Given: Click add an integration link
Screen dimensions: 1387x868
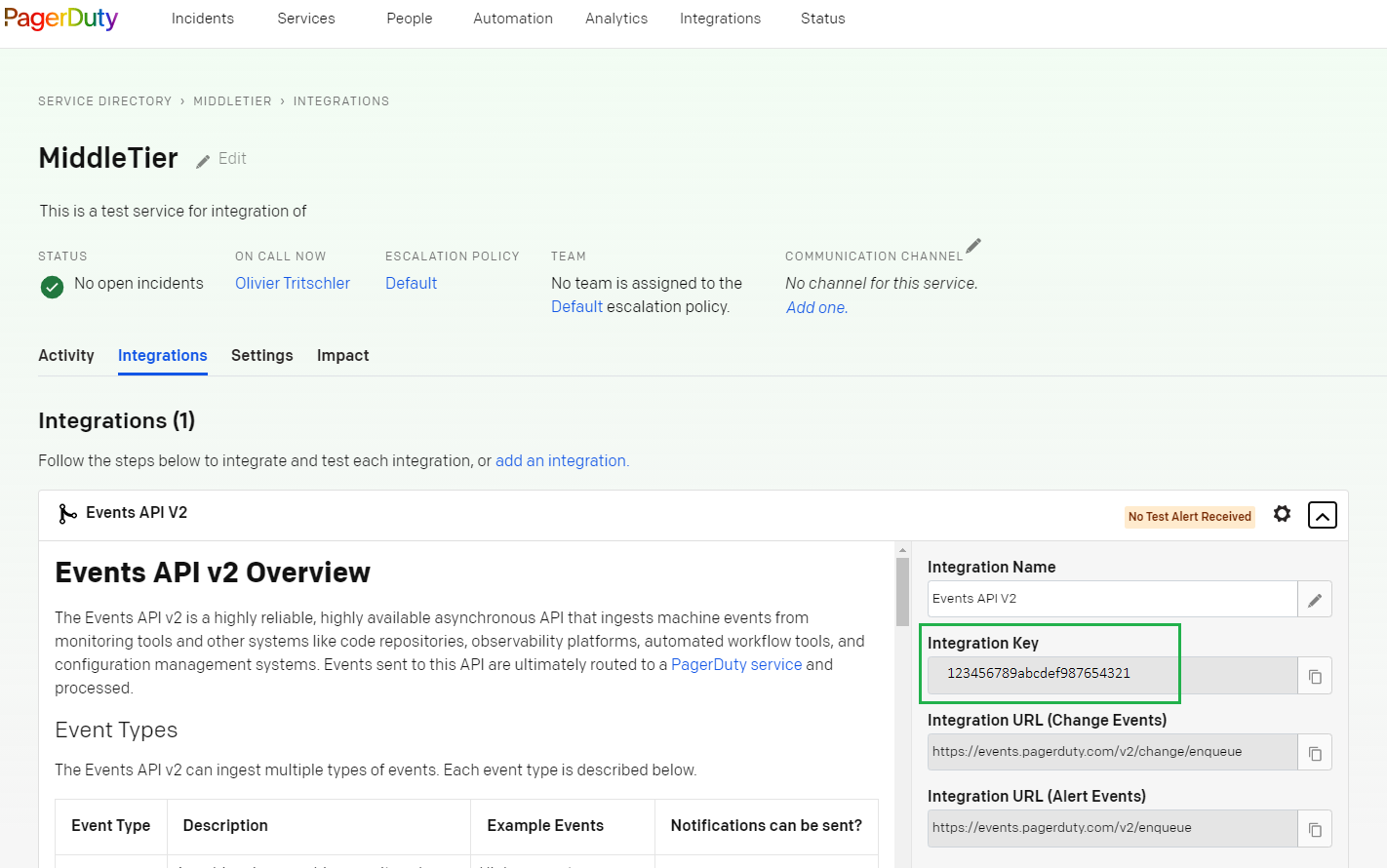Looking at the screenshot, I should pos(561,461).
